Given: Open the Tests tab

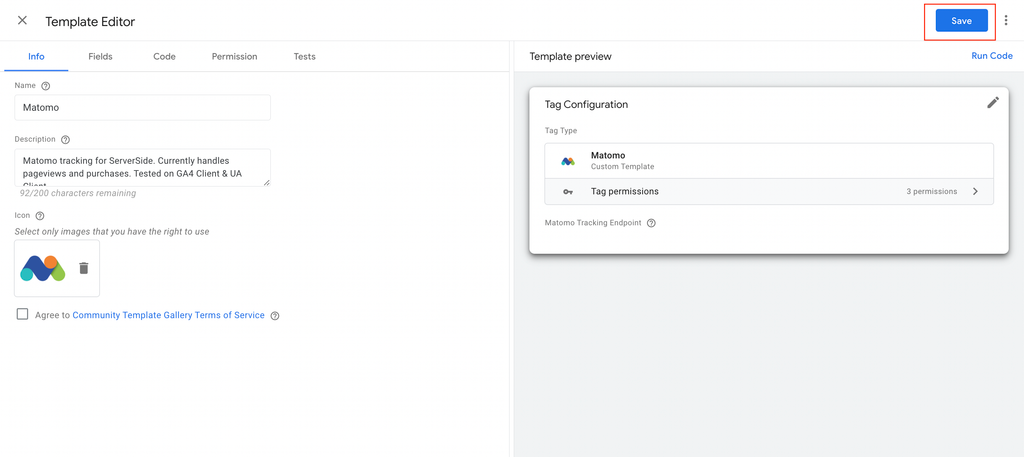Looking at the screenshot, I should tap(304, 56).
